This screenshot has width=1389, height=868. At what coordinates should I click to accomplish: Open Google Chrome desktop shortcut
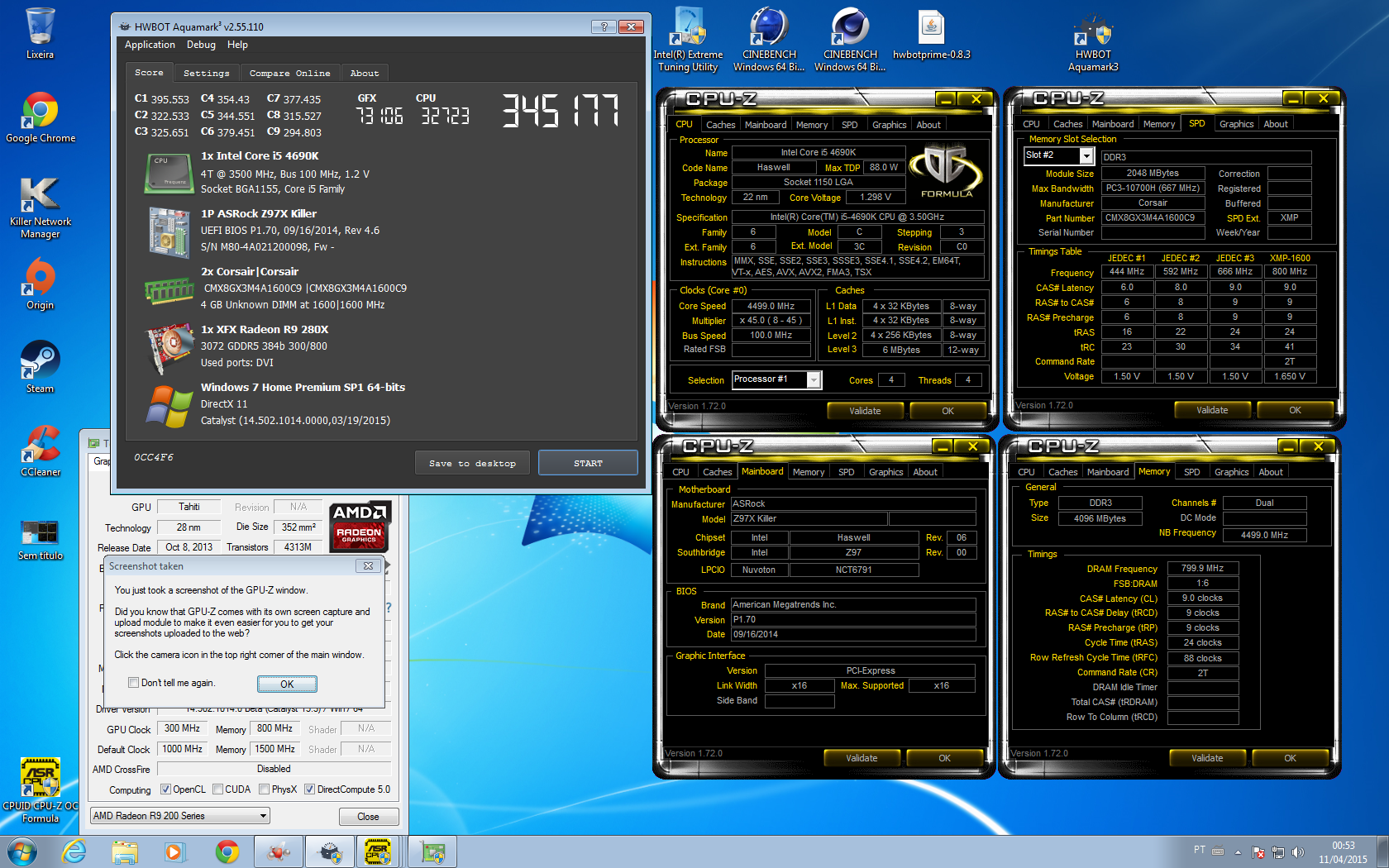pyautogui.click(x=40, y=117)
